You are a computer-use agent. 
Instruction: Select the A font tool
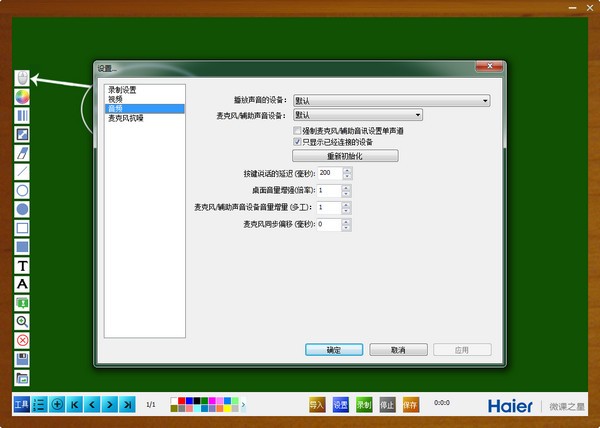(x=22, y=284)
